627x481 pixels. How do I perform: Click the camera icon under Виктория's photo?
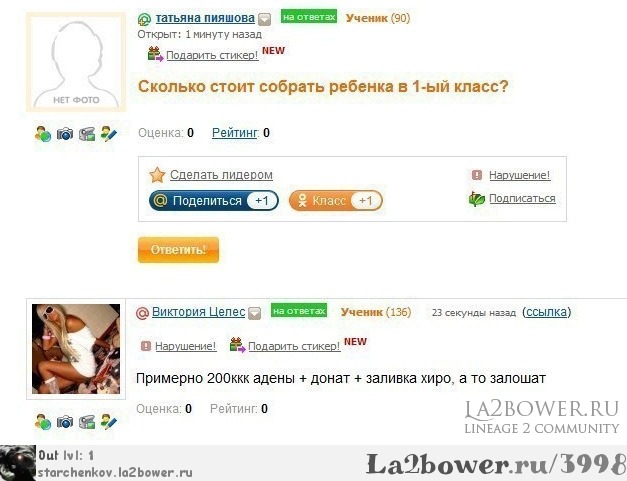65,421
